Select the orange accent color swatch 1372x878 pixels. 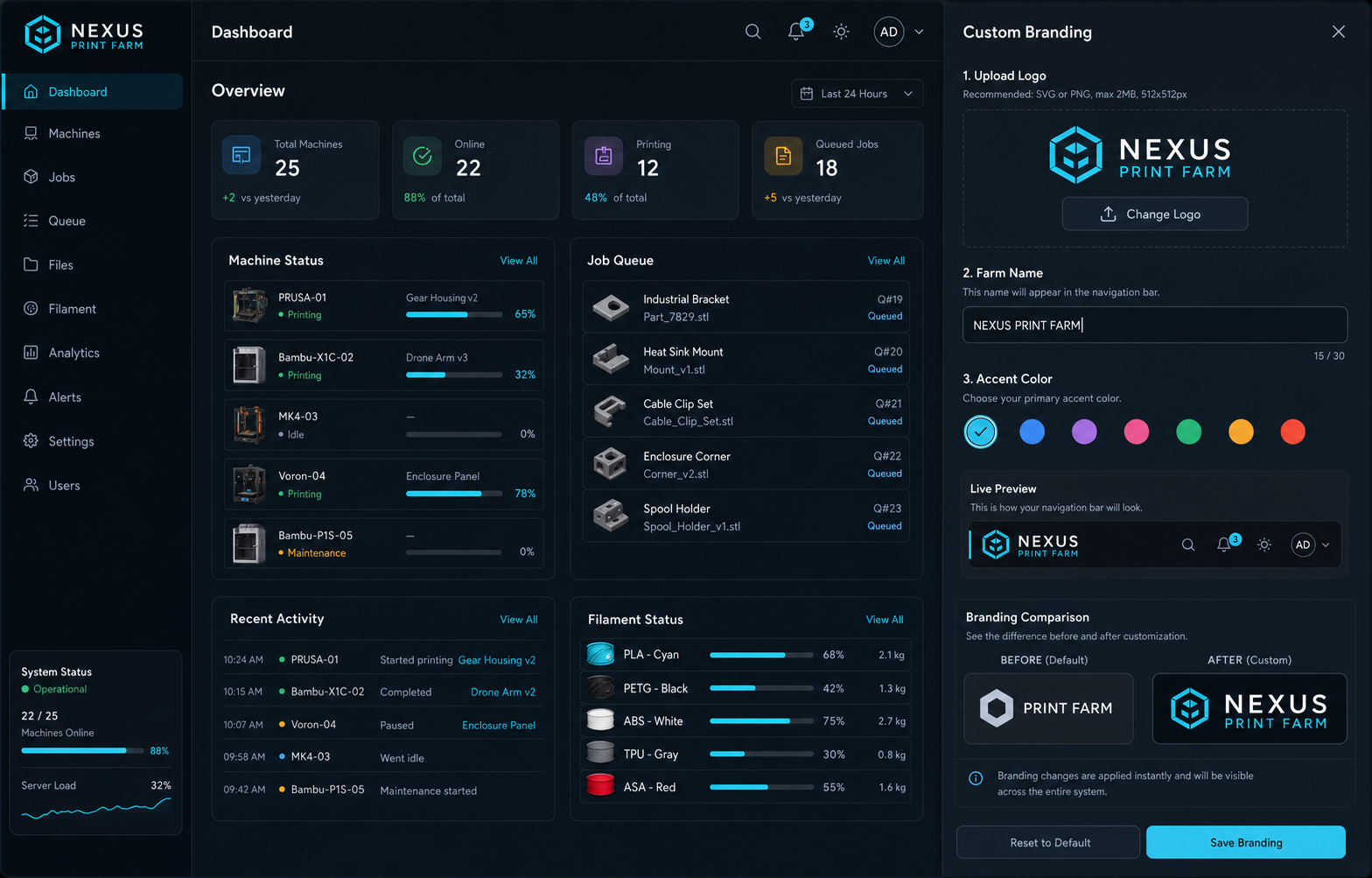point(1241,432)
